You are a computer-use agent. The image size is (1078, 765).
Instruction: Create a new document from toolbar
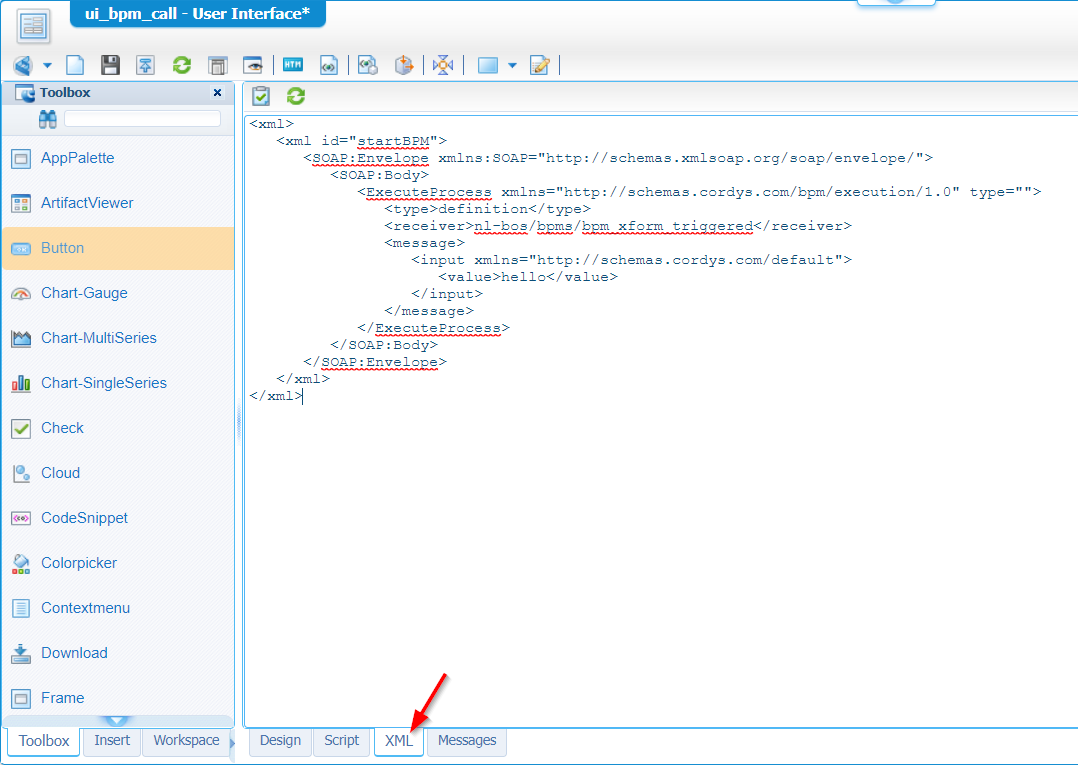point(75,65)
